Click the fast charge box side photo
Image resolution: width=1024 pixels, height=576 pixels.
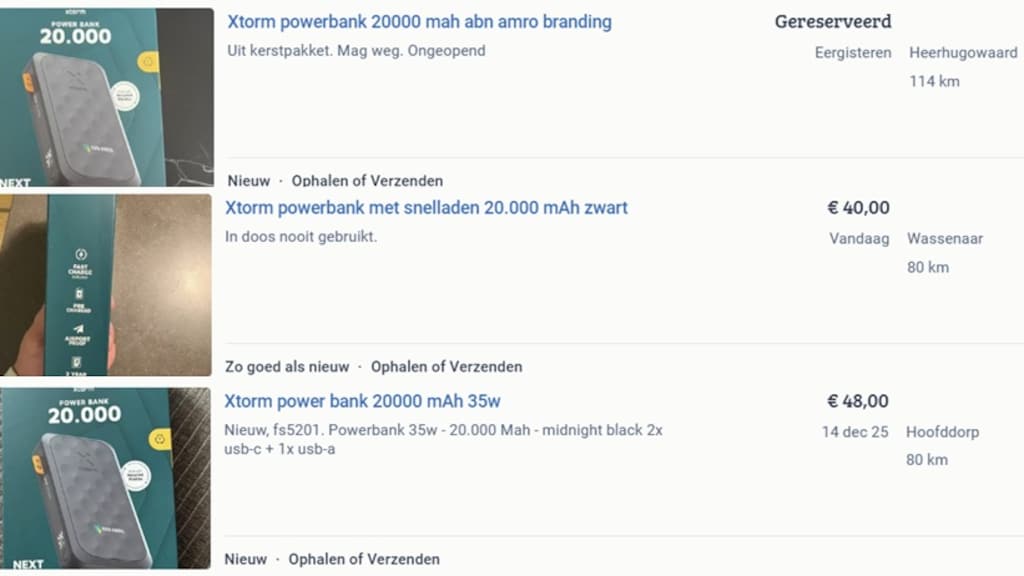click(x=106, y=285)
